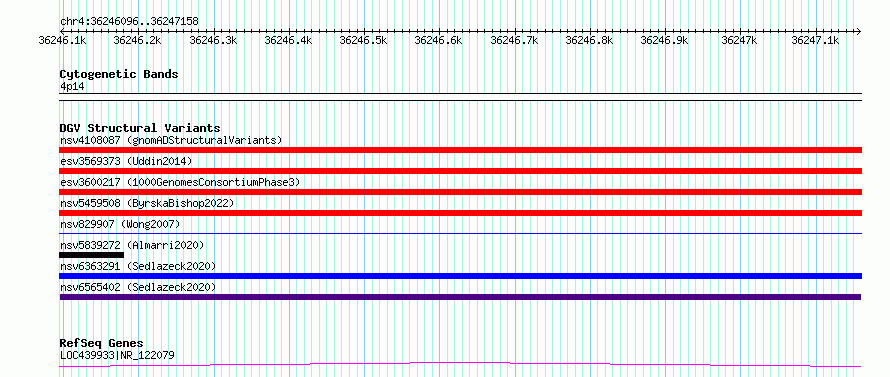
Task: Open variant esv3569373 Uddin2014 label
Action: [126, 161]
